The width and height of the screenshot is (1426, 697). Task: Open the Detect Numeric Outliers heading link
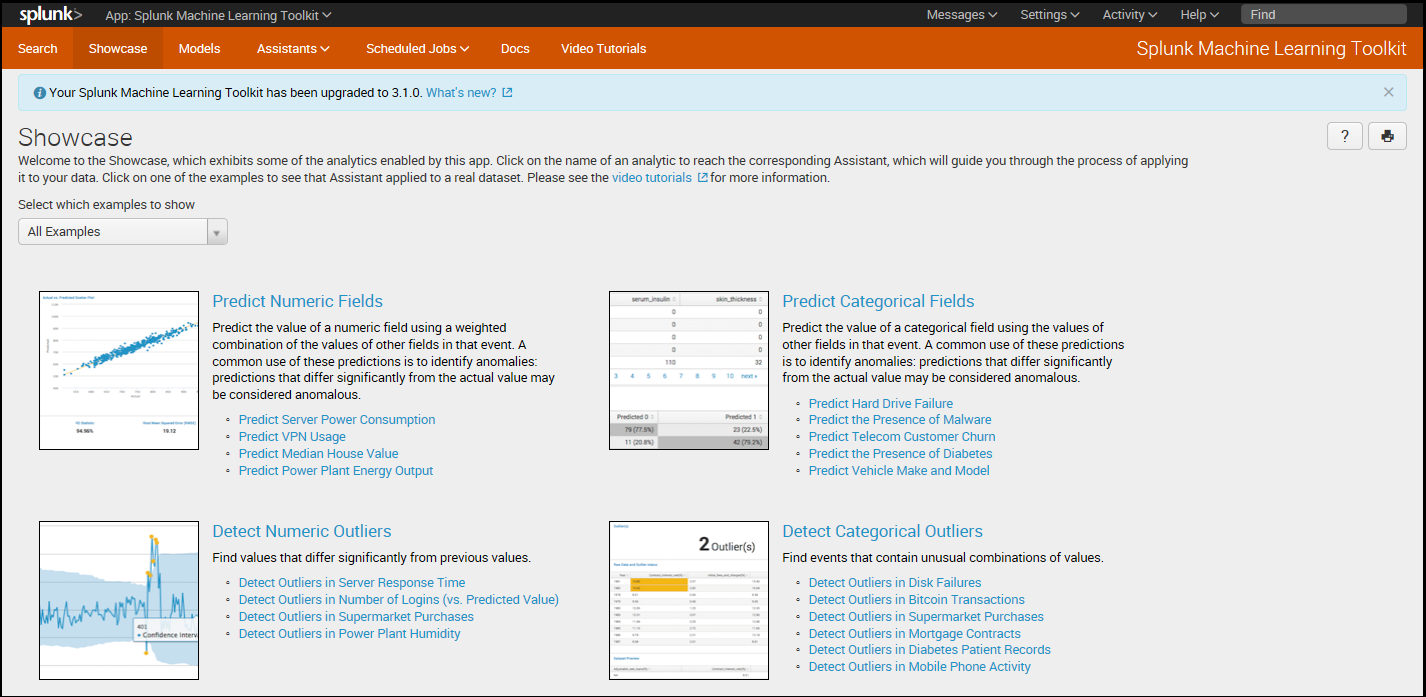pyautogui.click(x=302, y=531)
